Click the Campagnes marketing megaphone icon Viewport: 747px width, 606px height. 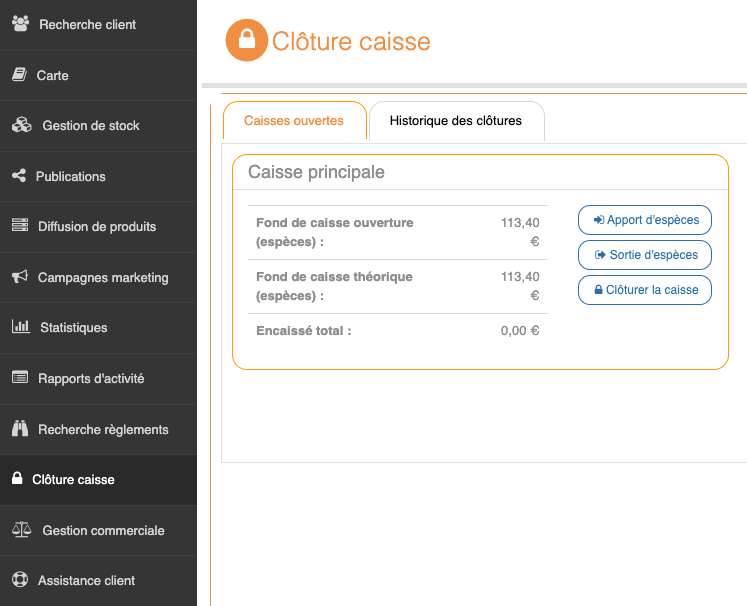(19, 277)
